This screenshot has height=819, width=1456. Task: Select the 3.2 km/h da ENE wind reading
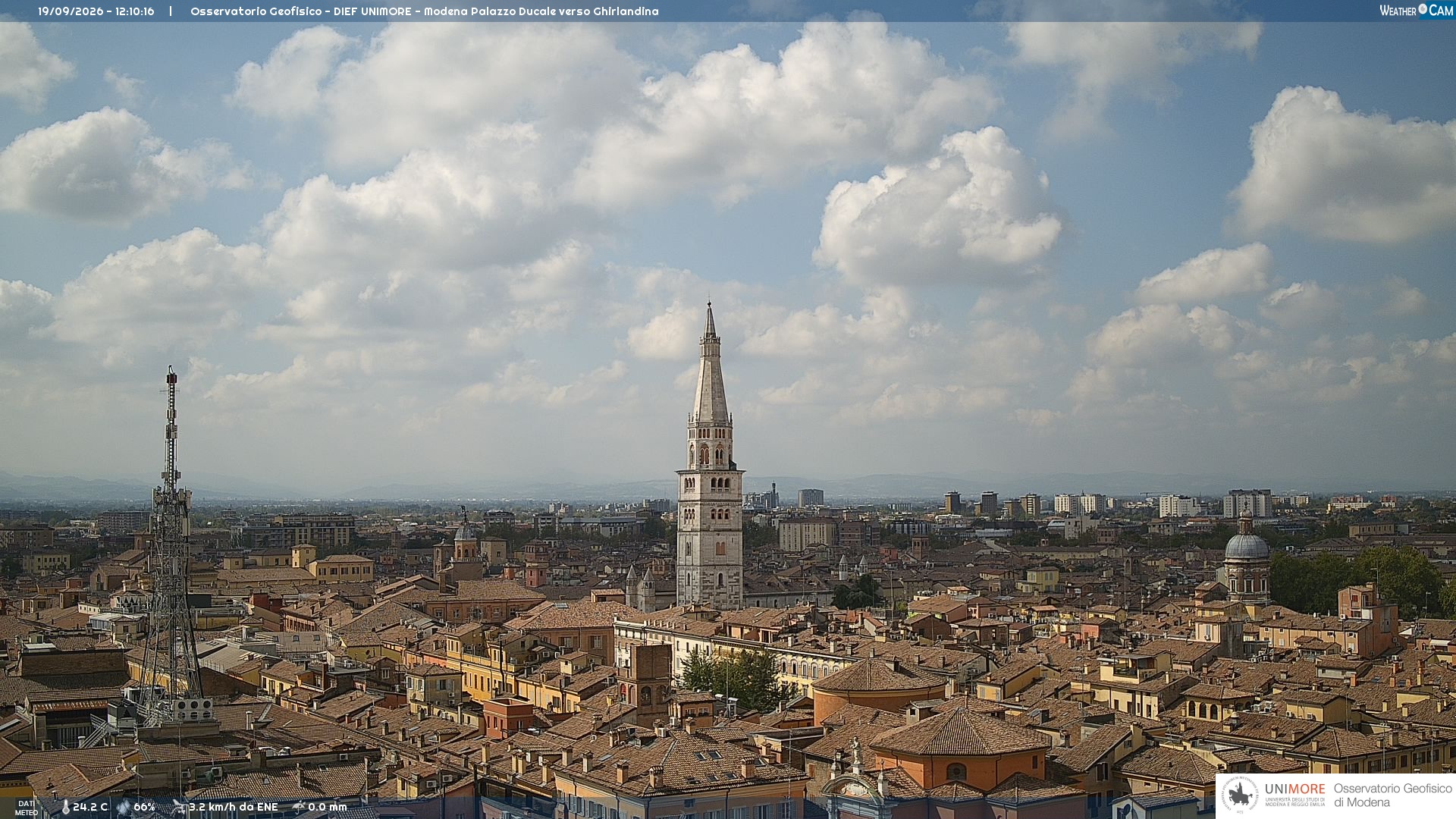234,808
